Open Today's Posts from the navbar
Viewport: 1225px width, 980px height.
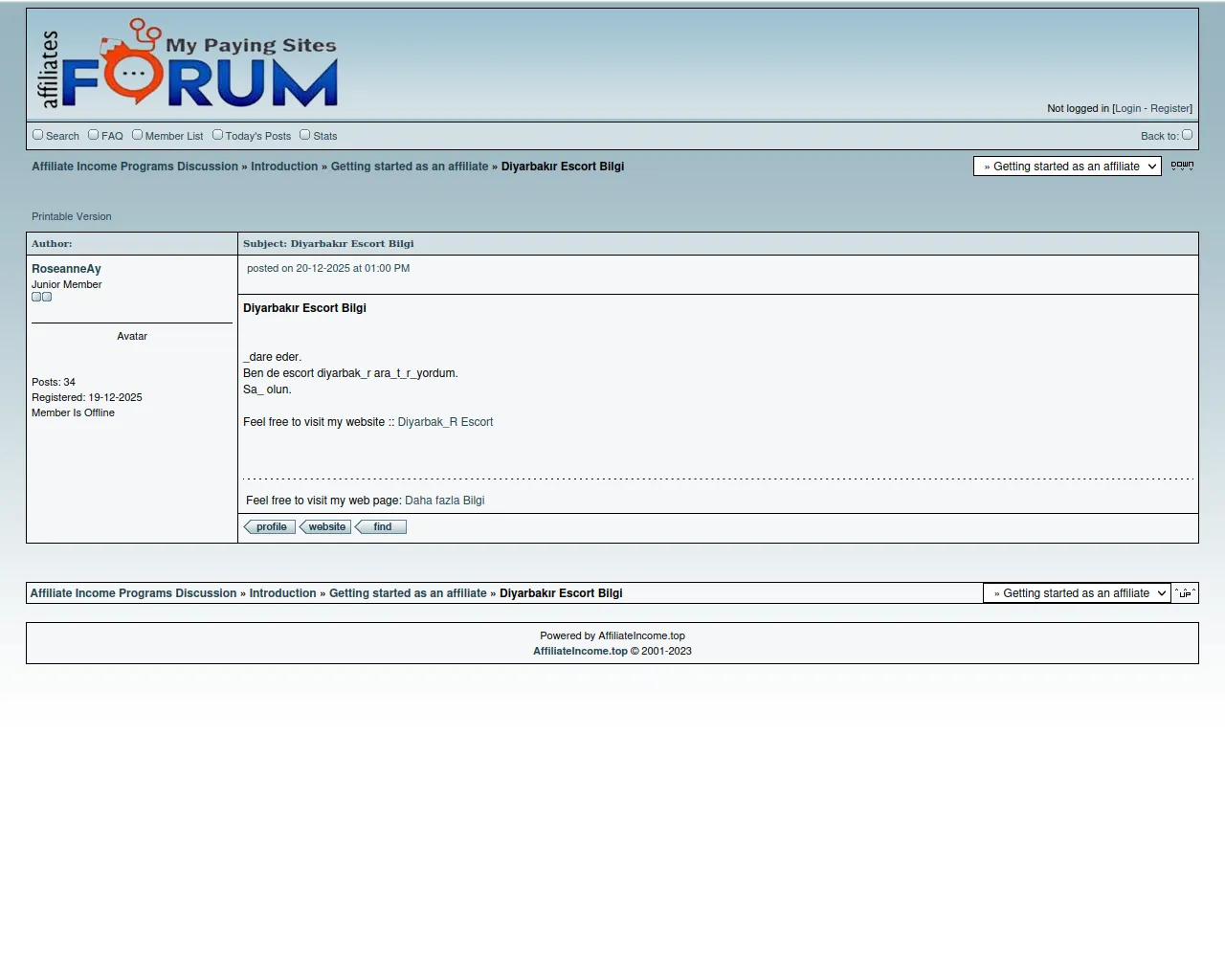click(x=257, y=136)
